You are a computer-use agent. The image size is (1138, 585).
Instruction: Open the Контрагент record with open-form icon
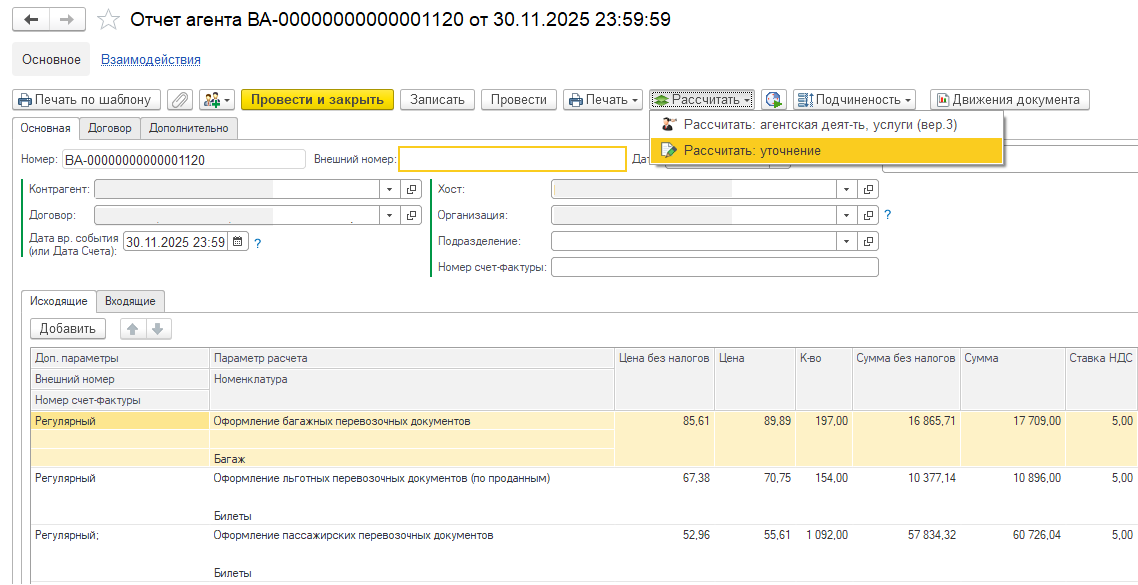[411, 189]
